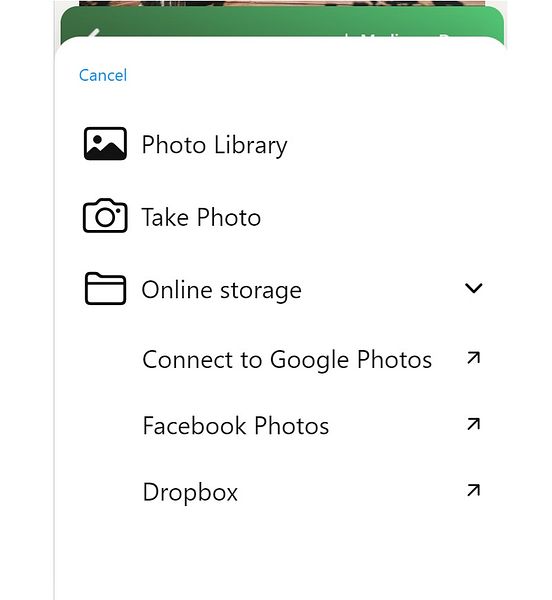Click the background image strip above header

tap(282, 3)
